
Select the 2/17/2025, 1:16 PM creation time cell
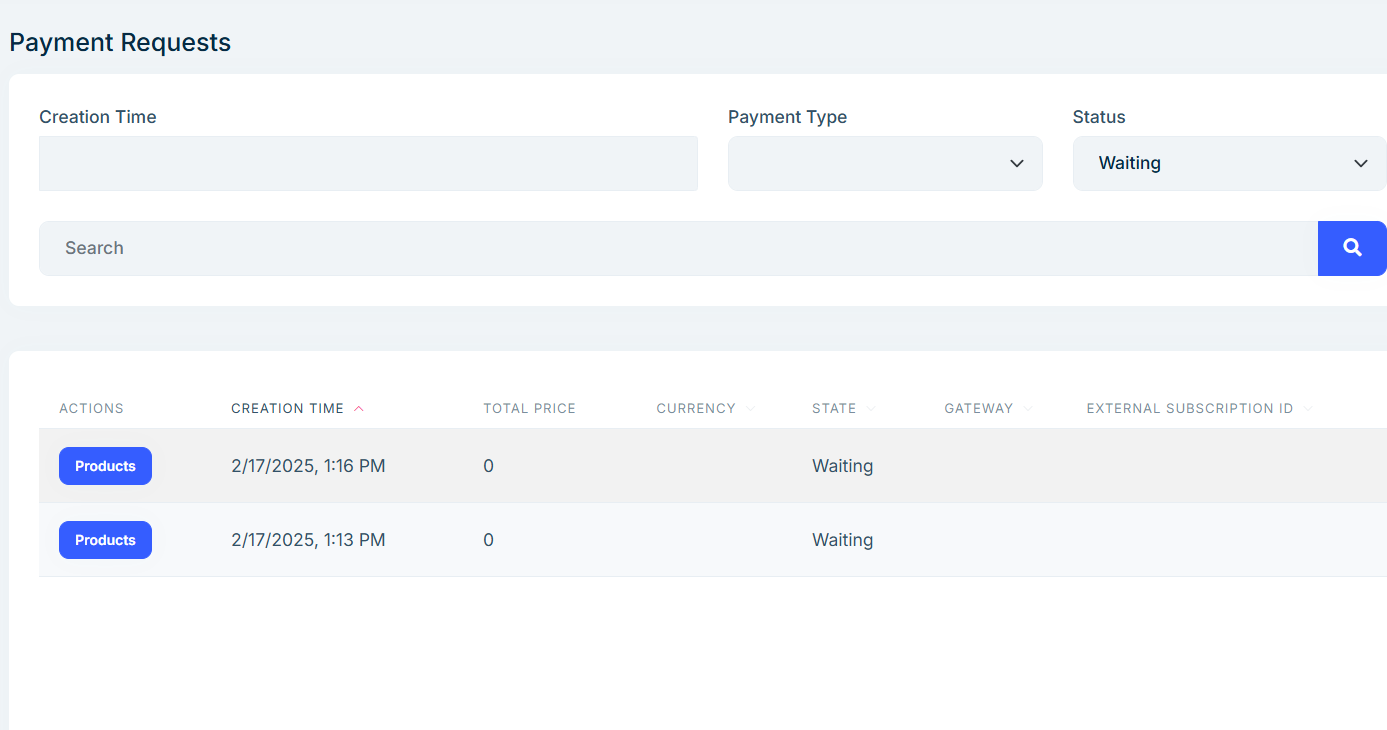pos(308,466)
